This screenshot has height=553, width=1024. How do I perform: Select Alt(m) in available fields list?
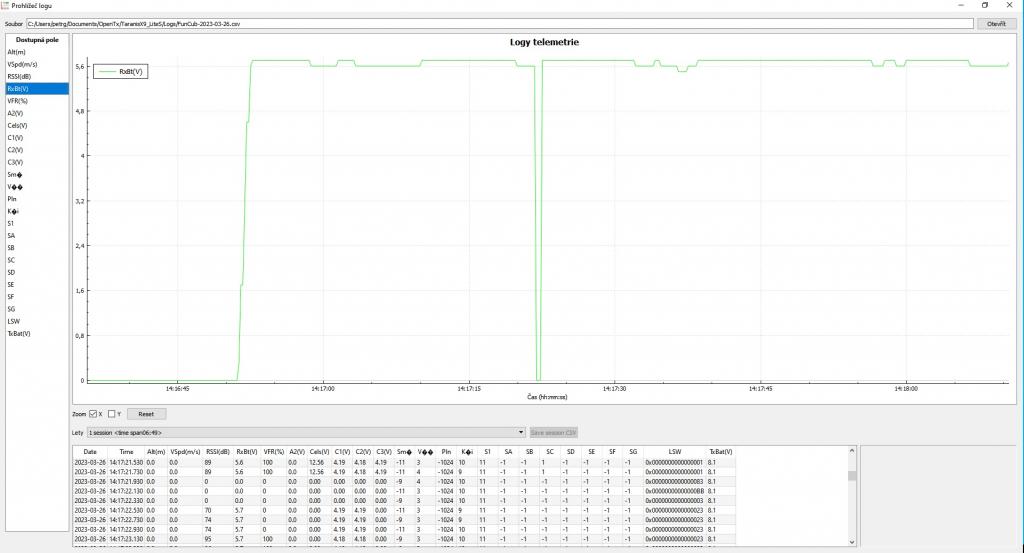(17, 51)
